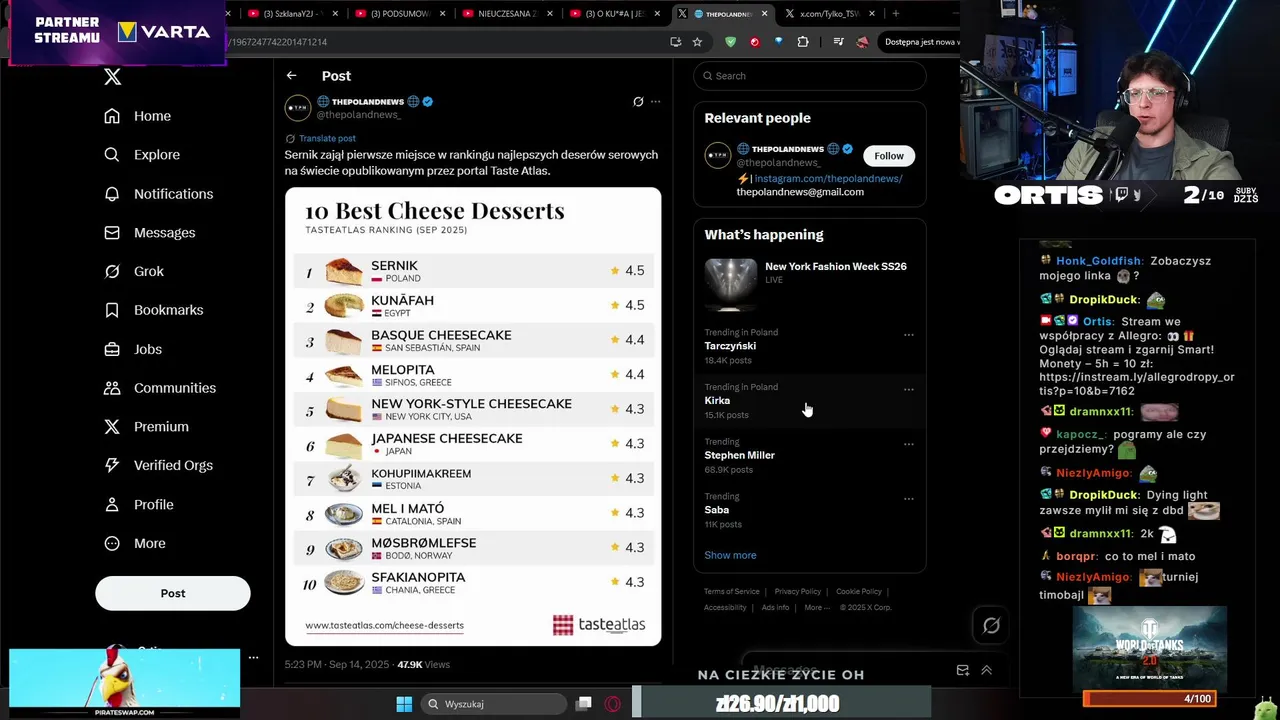Go back with the Post arrow
Screen dimensions: 1280x720
pyautogui.click(x=291, y=76)
